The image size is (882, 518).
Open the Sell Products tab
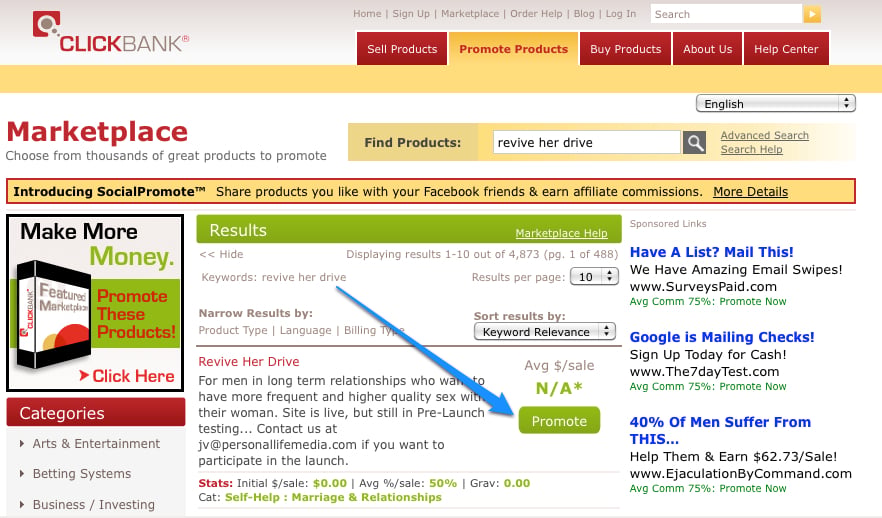[402, 49]
